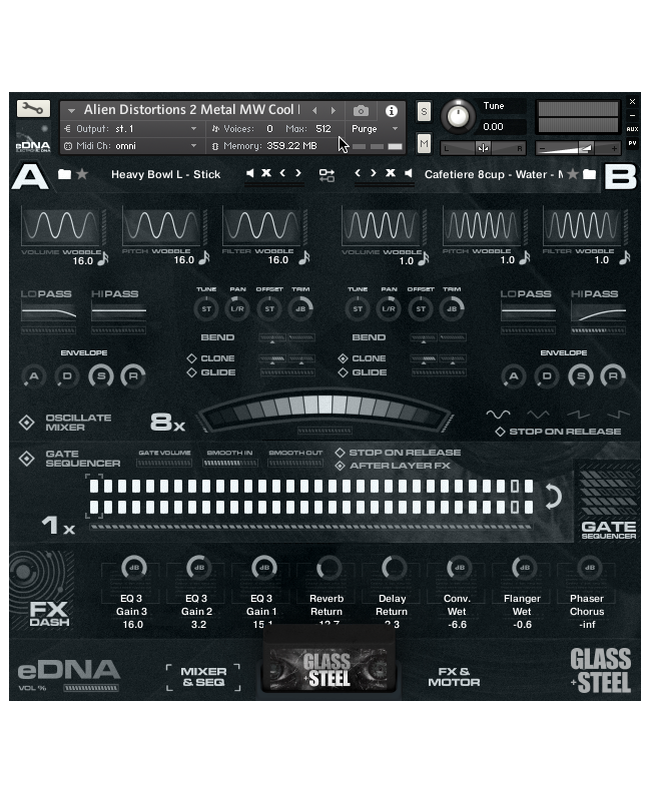Click the PV button

coord(632,143)
